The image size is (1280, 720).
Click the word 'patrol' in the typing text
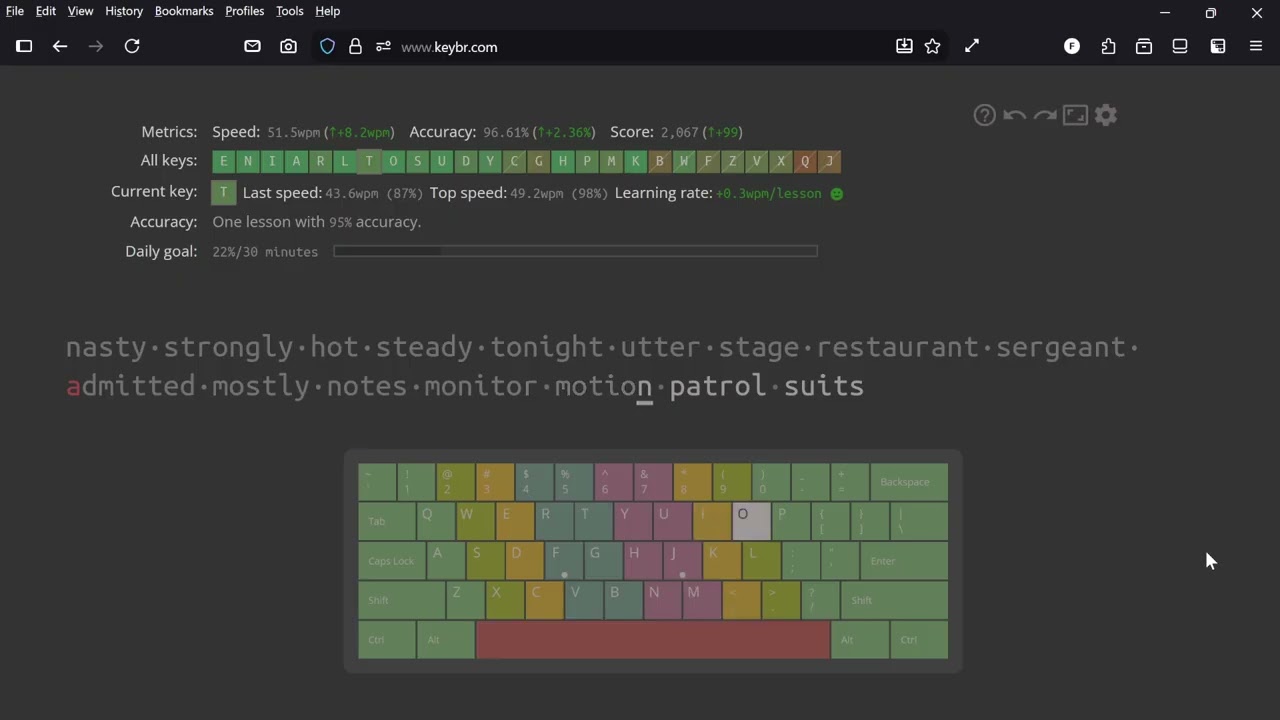click(718, 388)
